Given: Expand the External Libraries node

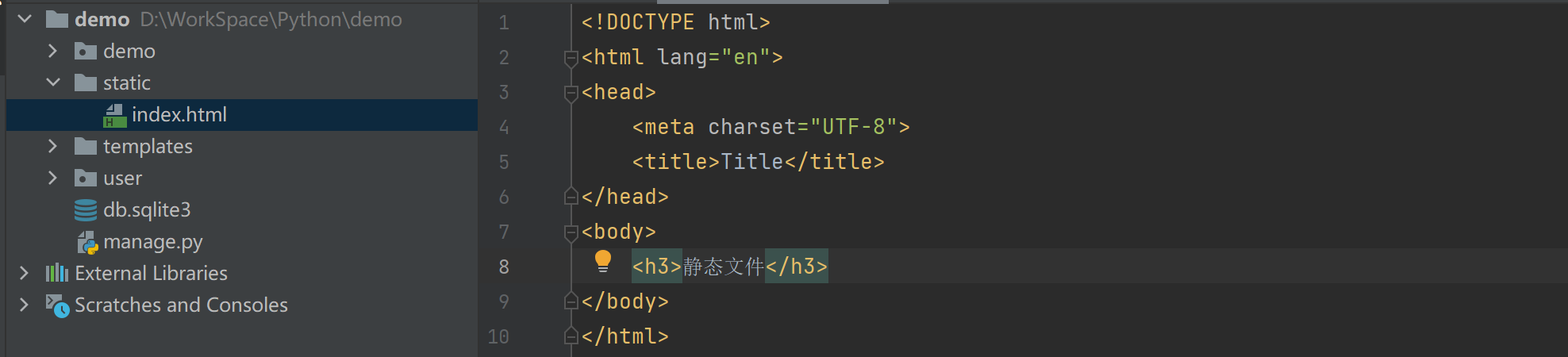Looking at the screenshot, I should click(25, 273).
